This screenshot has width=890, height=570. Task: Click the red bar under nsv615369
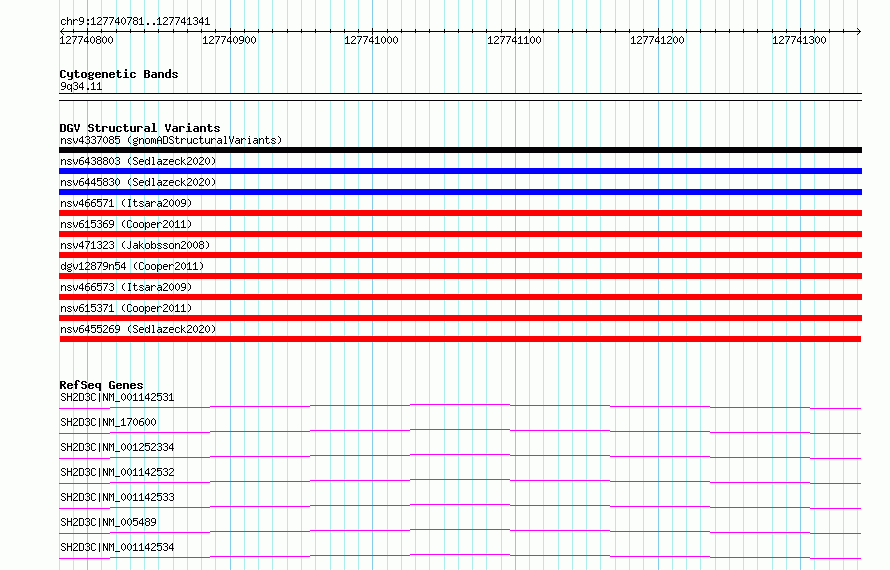tap(460, 234)
